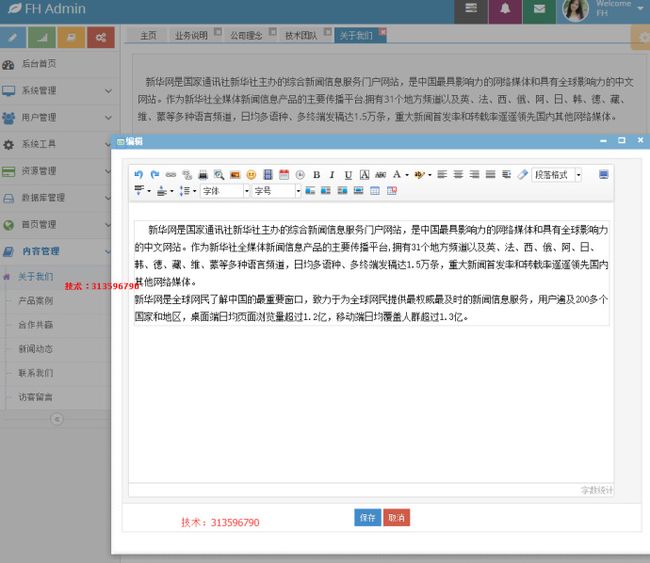
Task: Switch to the 公司理念 tab
Action: click(x=246, y=36)
